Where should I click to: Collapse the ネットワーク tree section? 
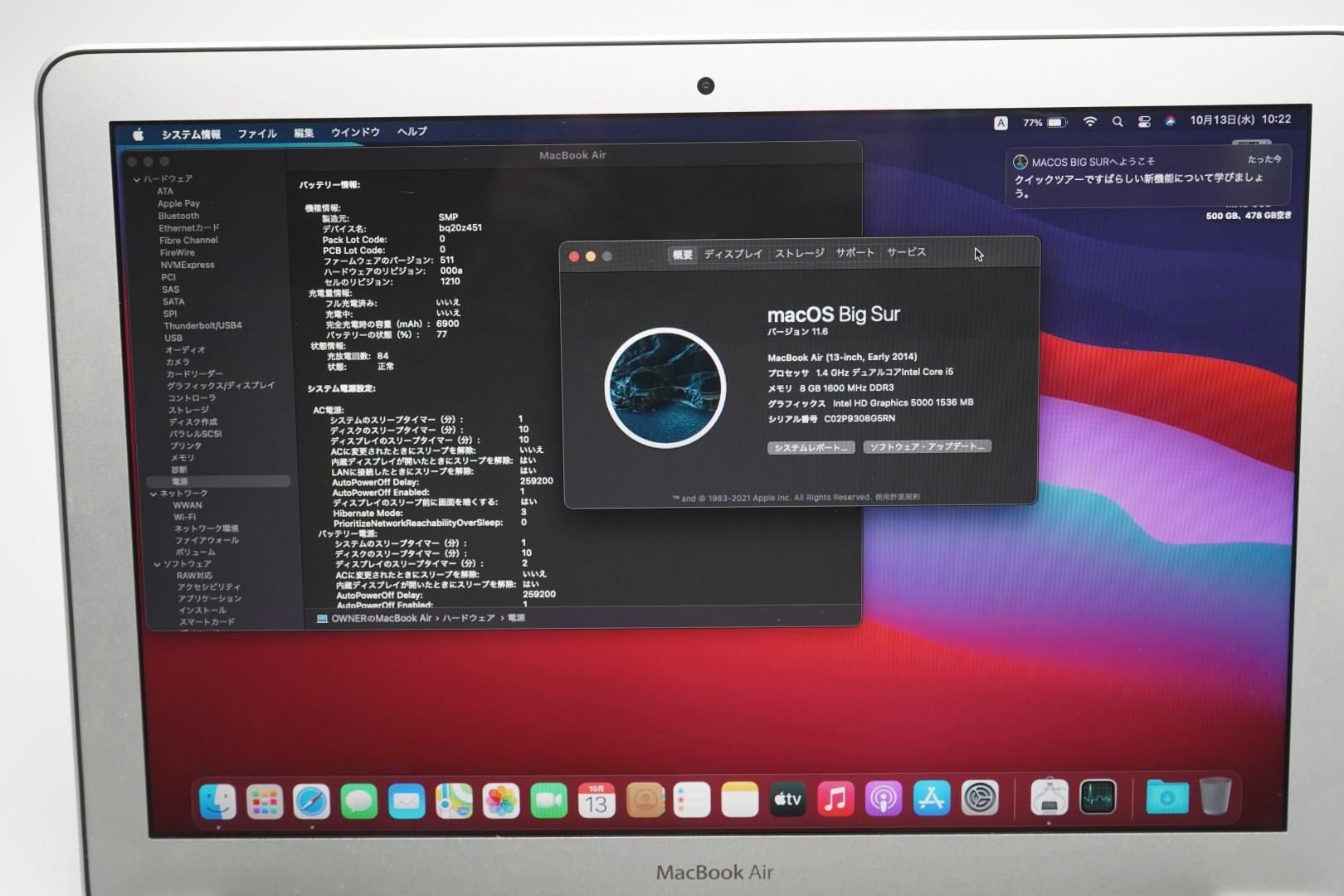(x=153, y=494)
